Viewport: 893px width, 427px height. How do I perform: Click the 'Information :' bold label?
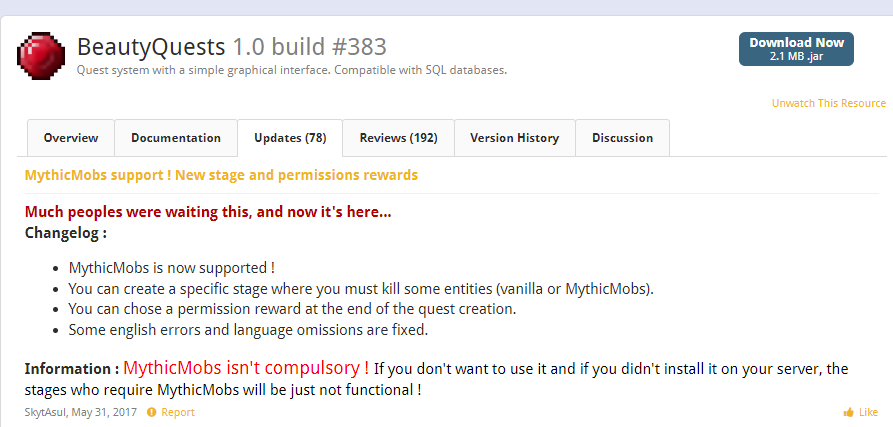pos(72,369)
